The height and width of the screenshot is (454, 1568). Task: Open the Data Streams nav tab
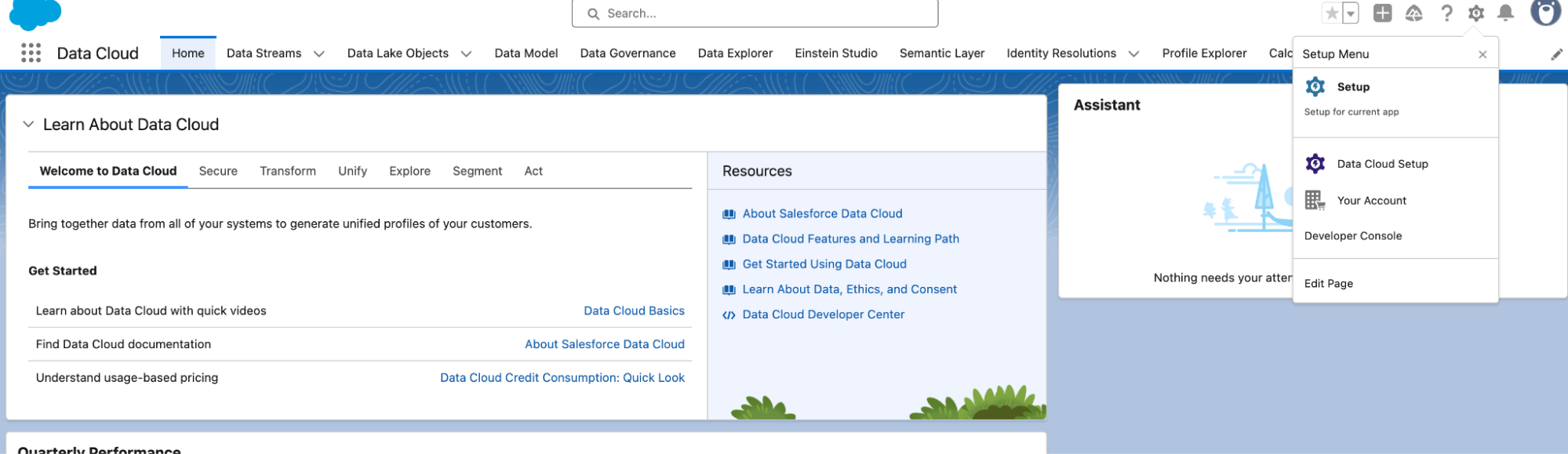pyautogui.click(x=264, y=53)
